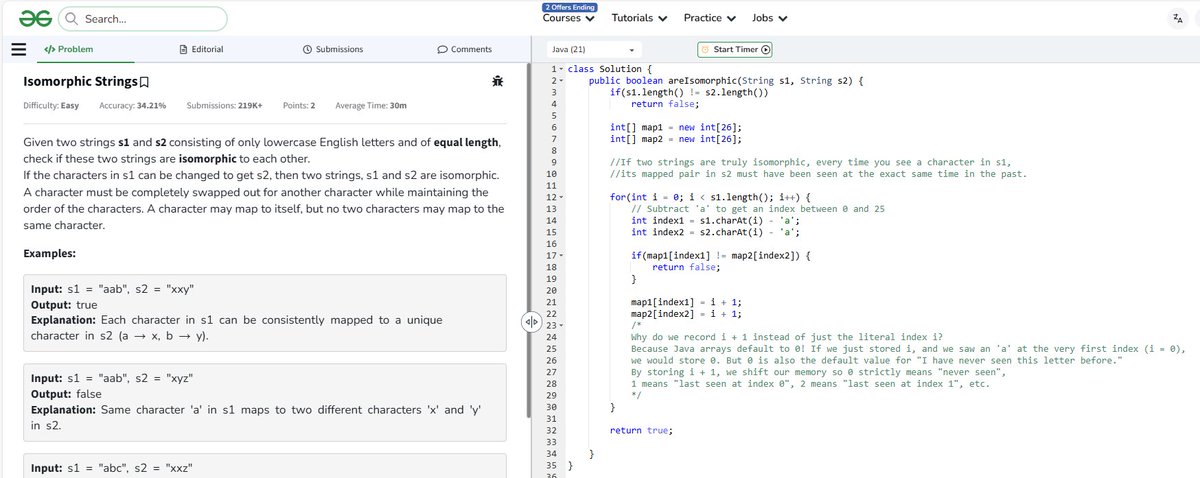Image resolution: width=1200 pixels, height=478 pixels.
Task: Click code line 'return true;'
Action: tap(641, 431)
